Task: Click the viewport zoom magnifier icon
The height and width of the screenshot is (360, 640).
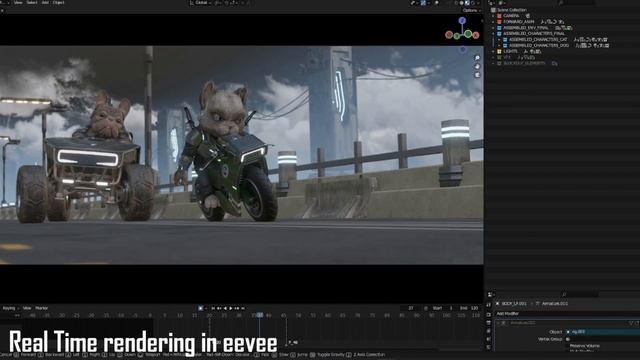Action: click(477, 58)
